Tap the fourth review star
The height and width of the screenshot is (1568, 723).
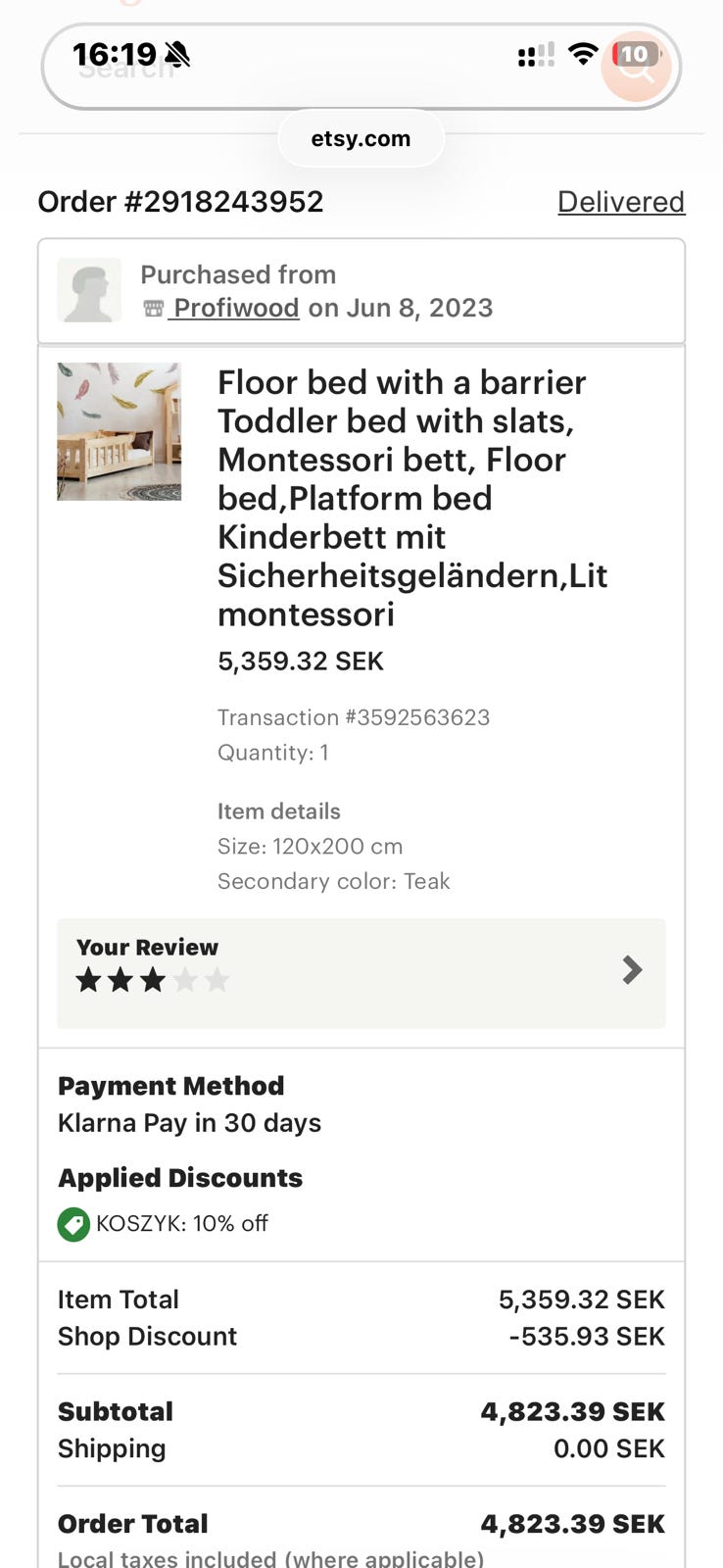tap(185, 979)
